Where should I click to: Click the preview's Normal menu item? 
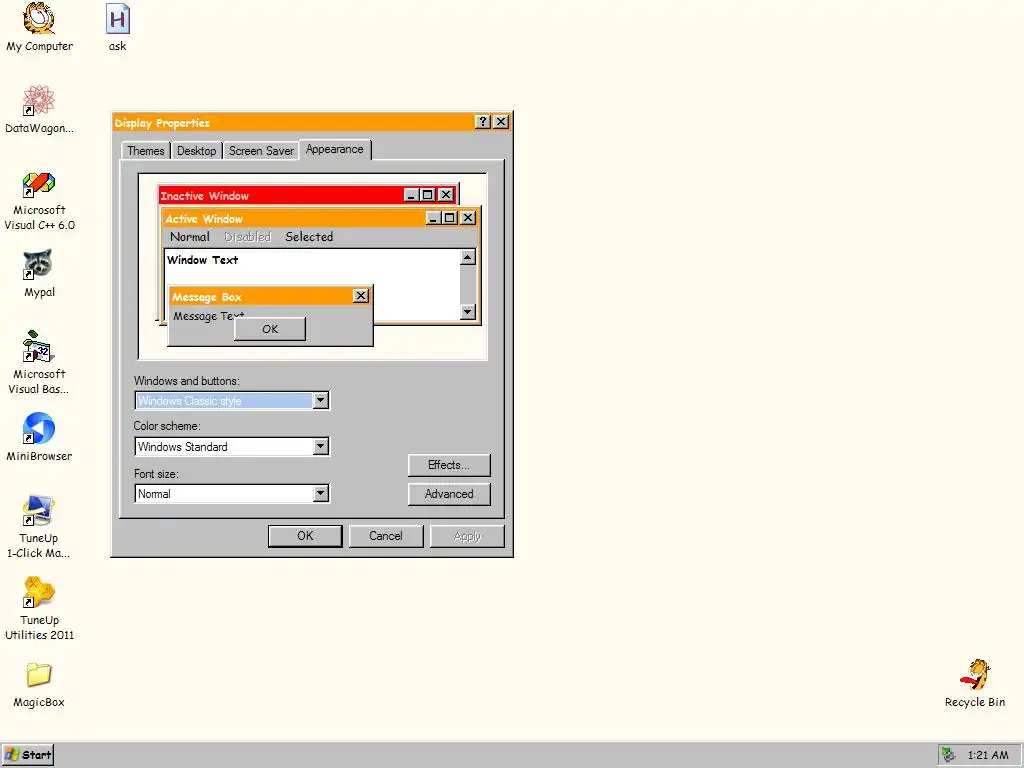190,237
